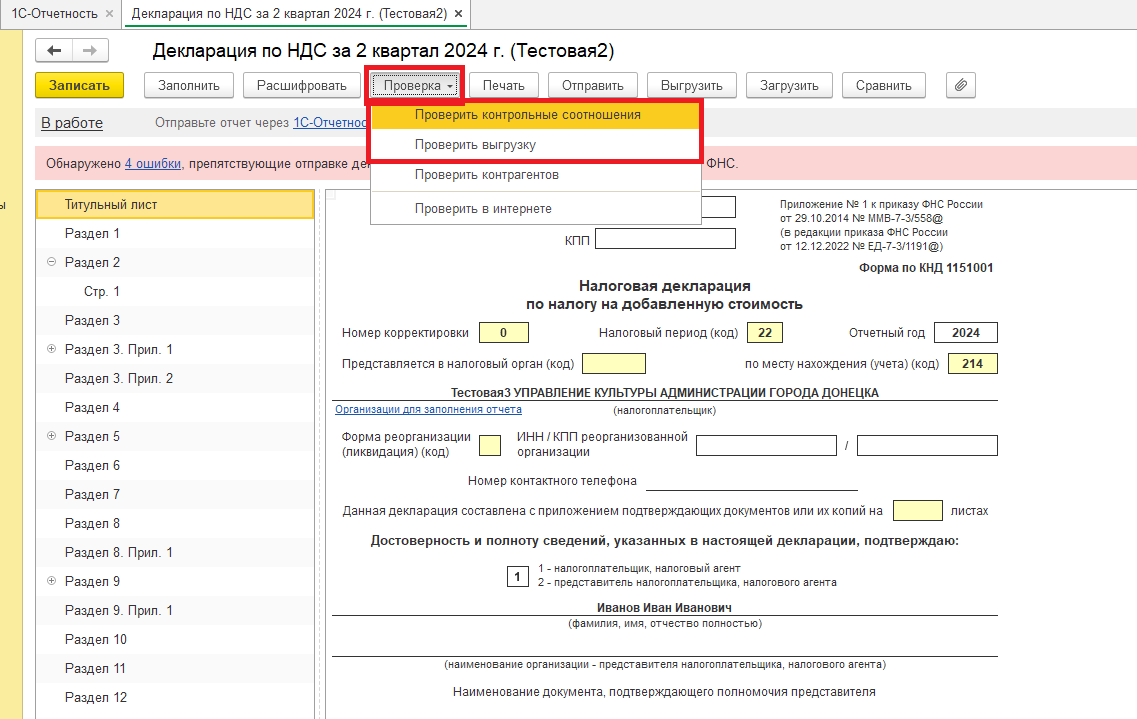
Task: Open the Проверка dropdown button
Action: (x=415, y=86)
